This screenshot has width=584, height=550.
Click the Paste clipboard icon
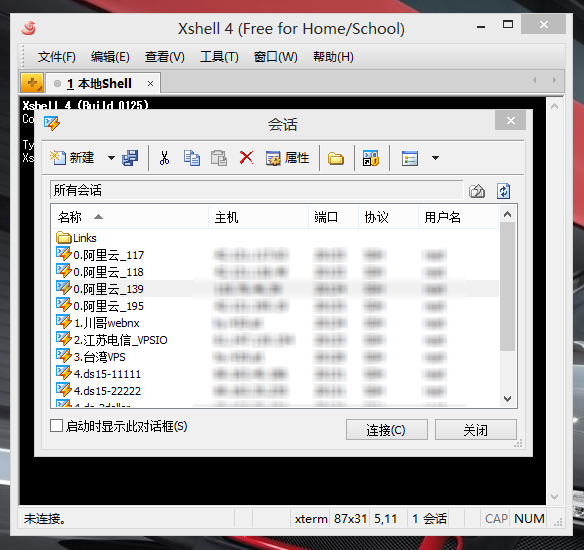click(x=219, y=158)
